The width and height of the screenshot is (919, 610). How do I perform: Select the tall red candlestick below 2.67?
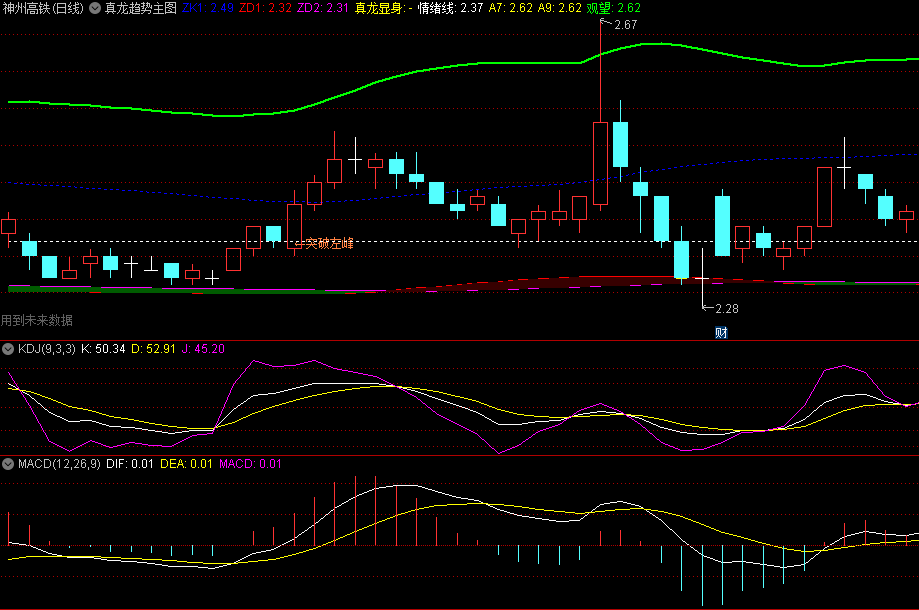(600, 163)
